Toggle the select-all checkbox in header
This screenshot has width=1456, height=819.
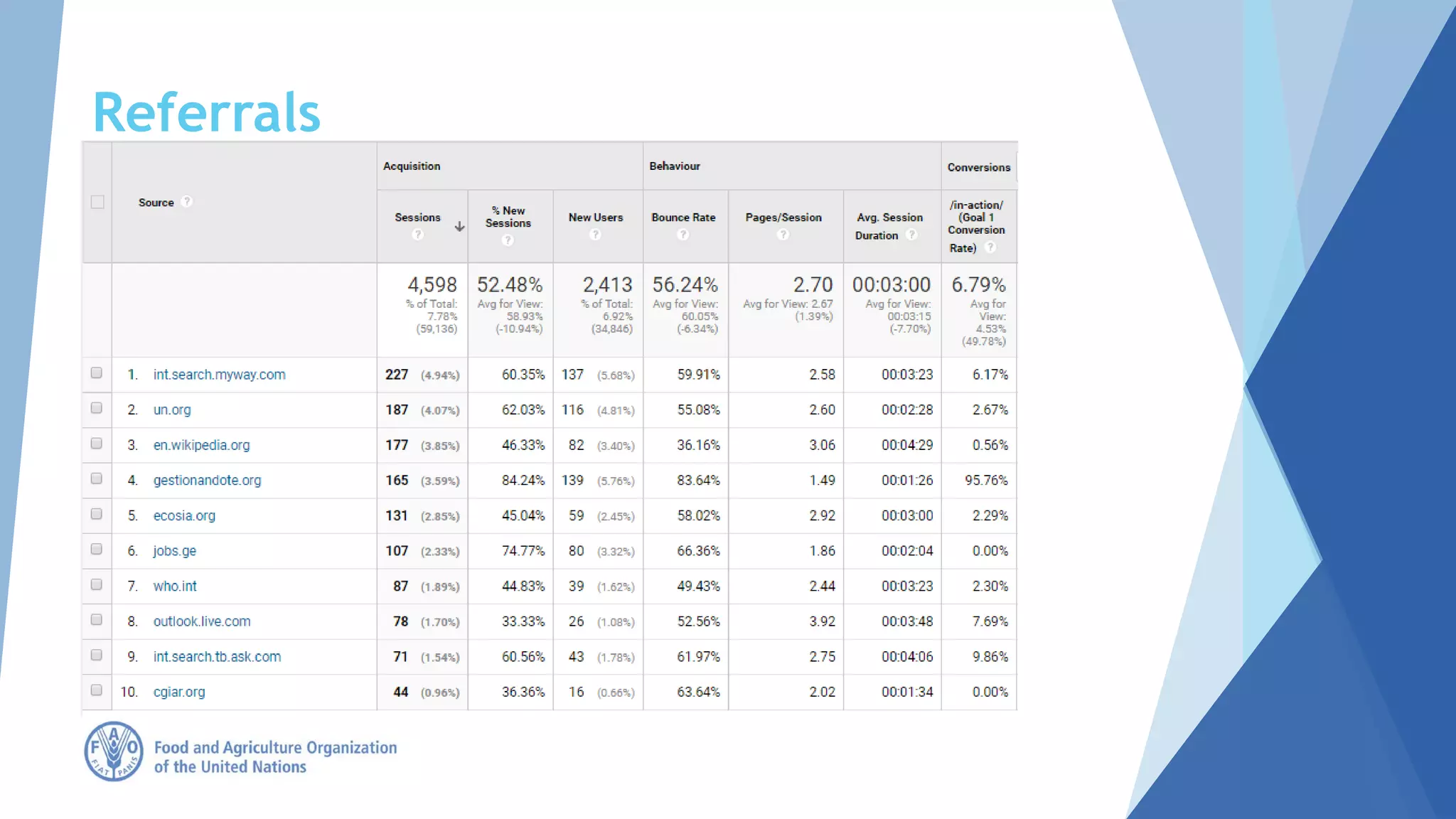tap(97, 202)
